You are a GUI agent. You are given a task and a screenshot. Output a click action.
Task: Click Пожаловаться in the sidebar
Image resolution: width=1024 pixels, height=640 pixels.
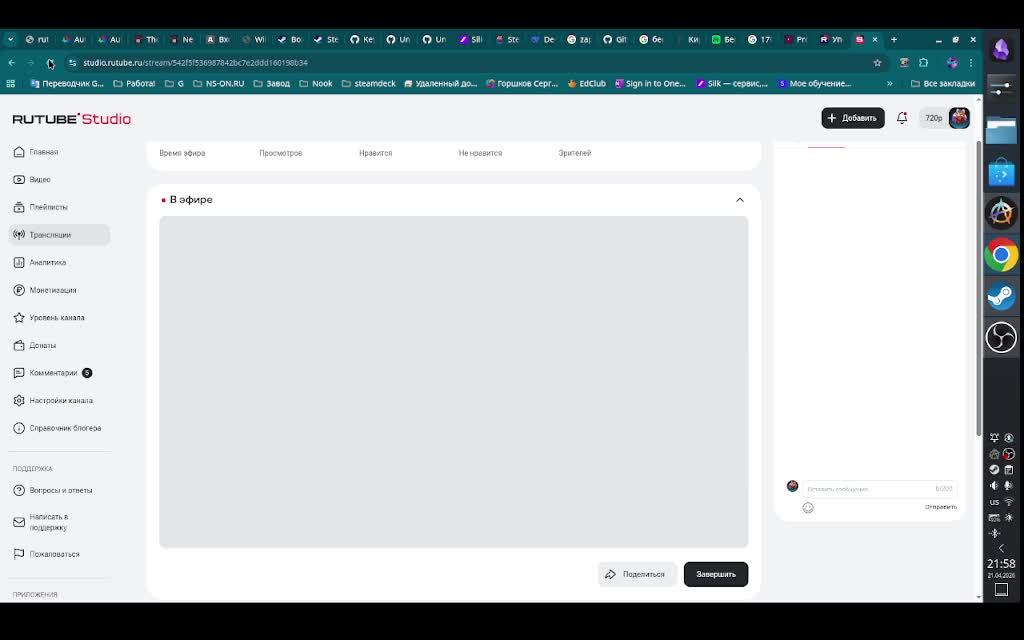point(46,554)
